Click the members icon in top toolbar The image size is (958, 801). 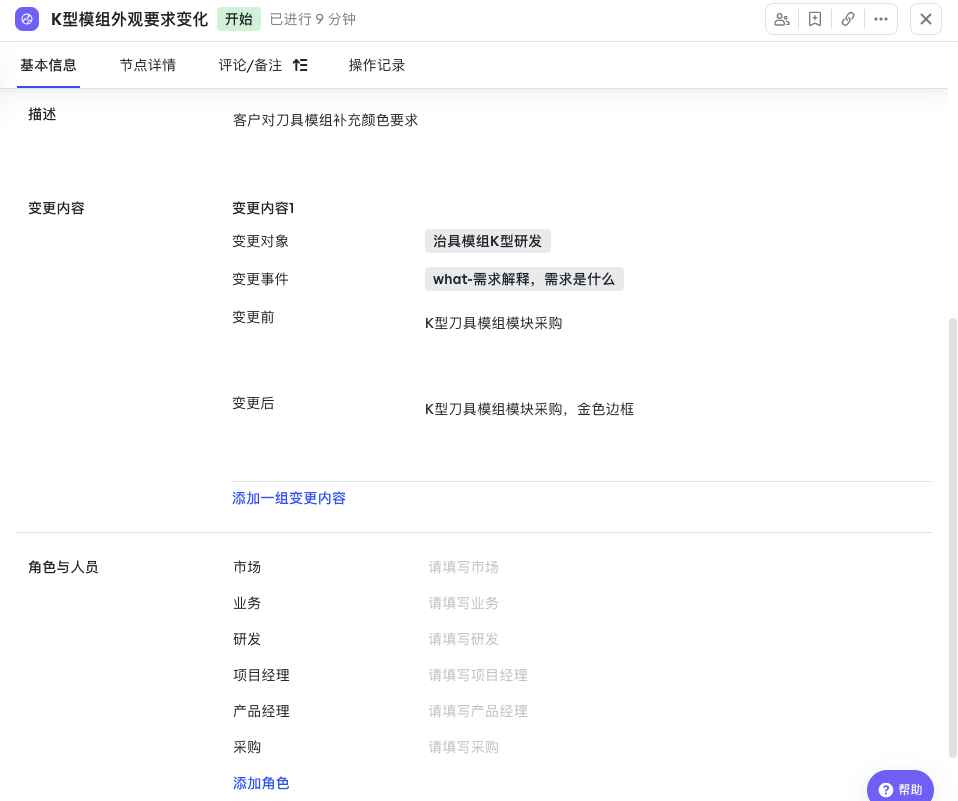(782, 19)
